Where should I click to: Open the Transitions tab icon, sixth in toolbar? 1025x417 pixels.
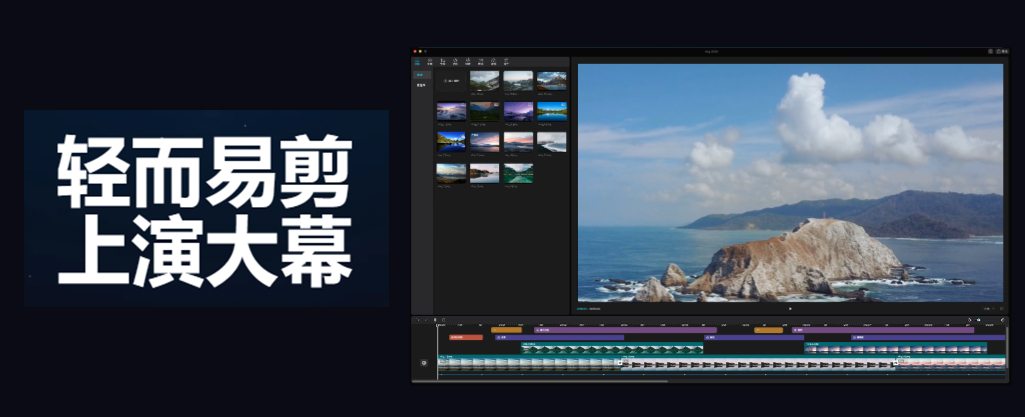480,61
